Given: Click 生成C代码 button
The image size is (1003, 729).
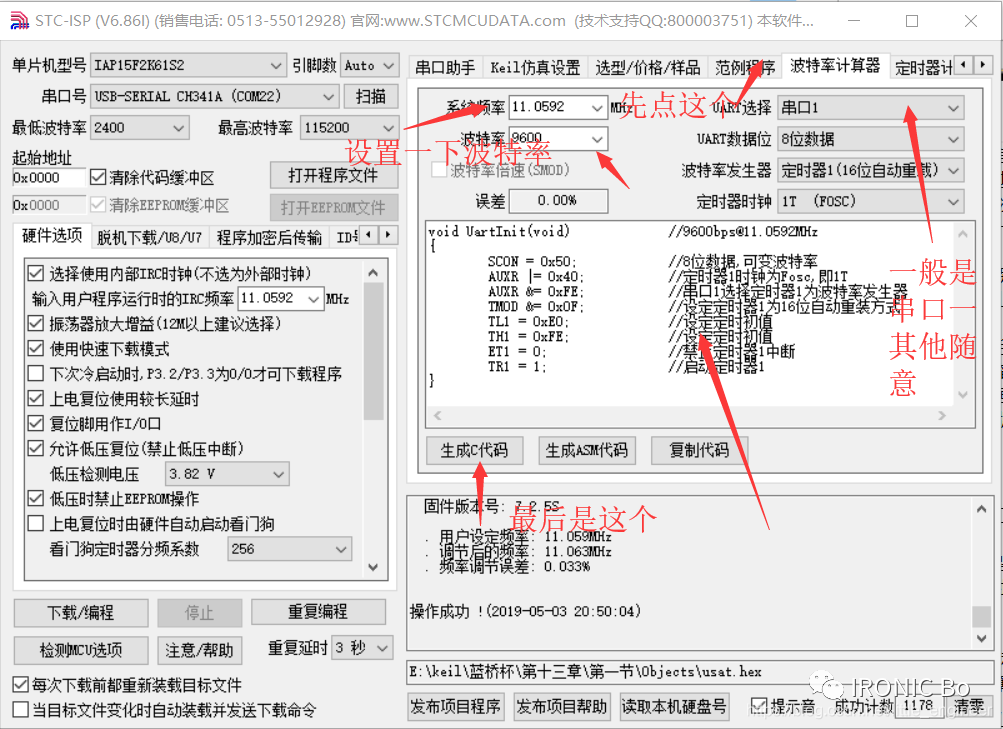Looking at the screenshot, I should point(474,450).
